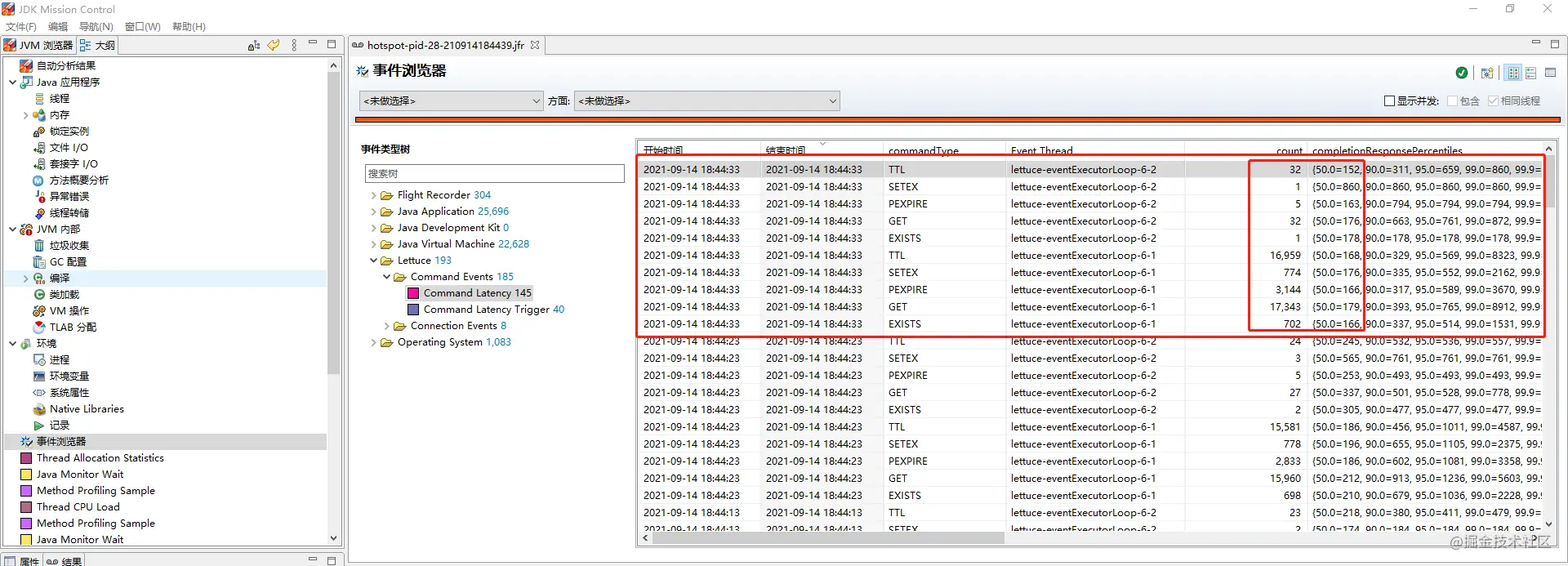1568x566 pixels.
Task: Toggle the 显示并发 checkbox
Action: click(1389, 101)
